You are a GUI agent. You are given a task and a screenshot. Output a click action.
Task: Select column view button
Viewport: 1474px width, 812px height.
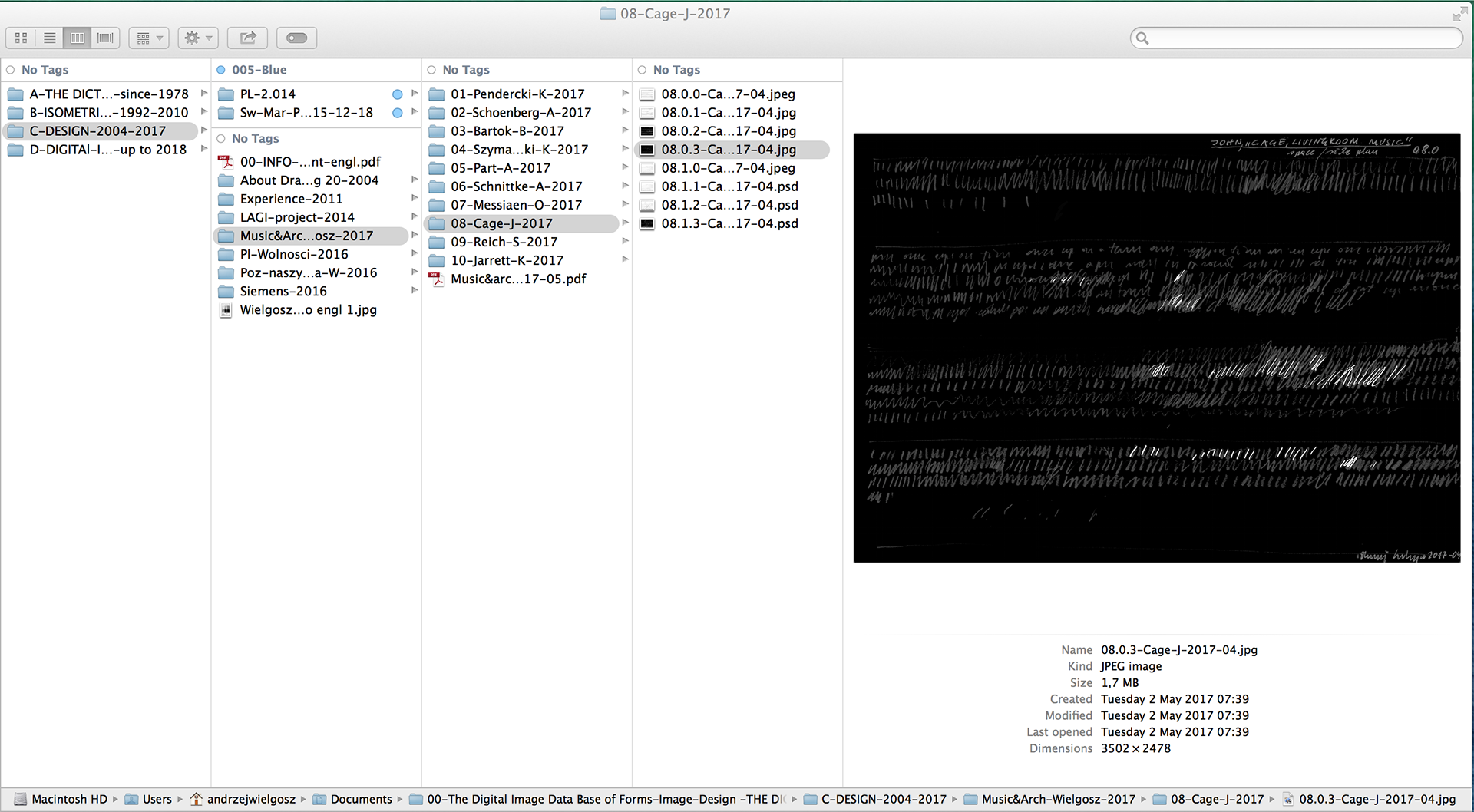78,38
